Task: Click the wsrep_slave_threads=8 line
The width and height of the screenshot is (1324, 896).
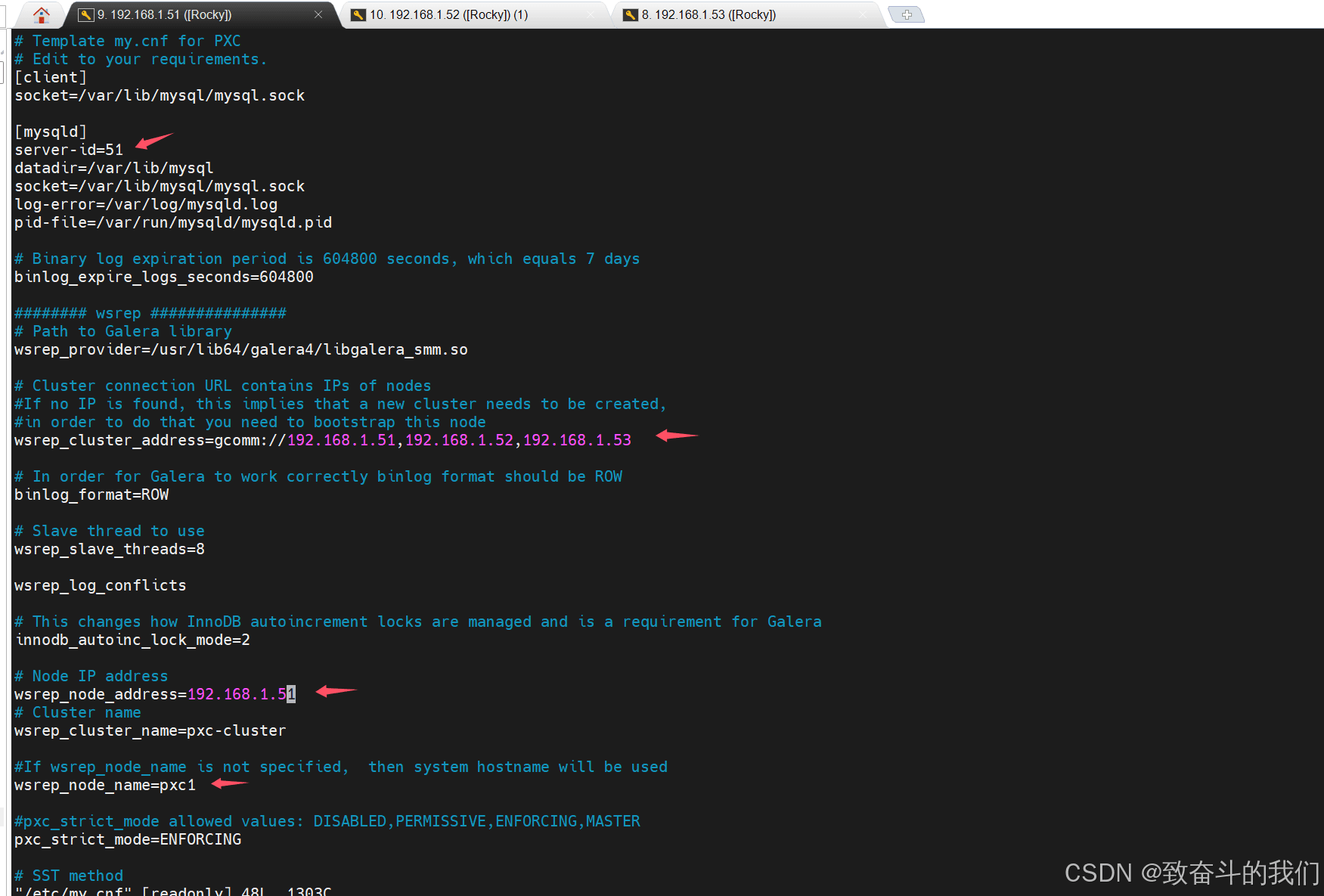Action: point(110,549)
